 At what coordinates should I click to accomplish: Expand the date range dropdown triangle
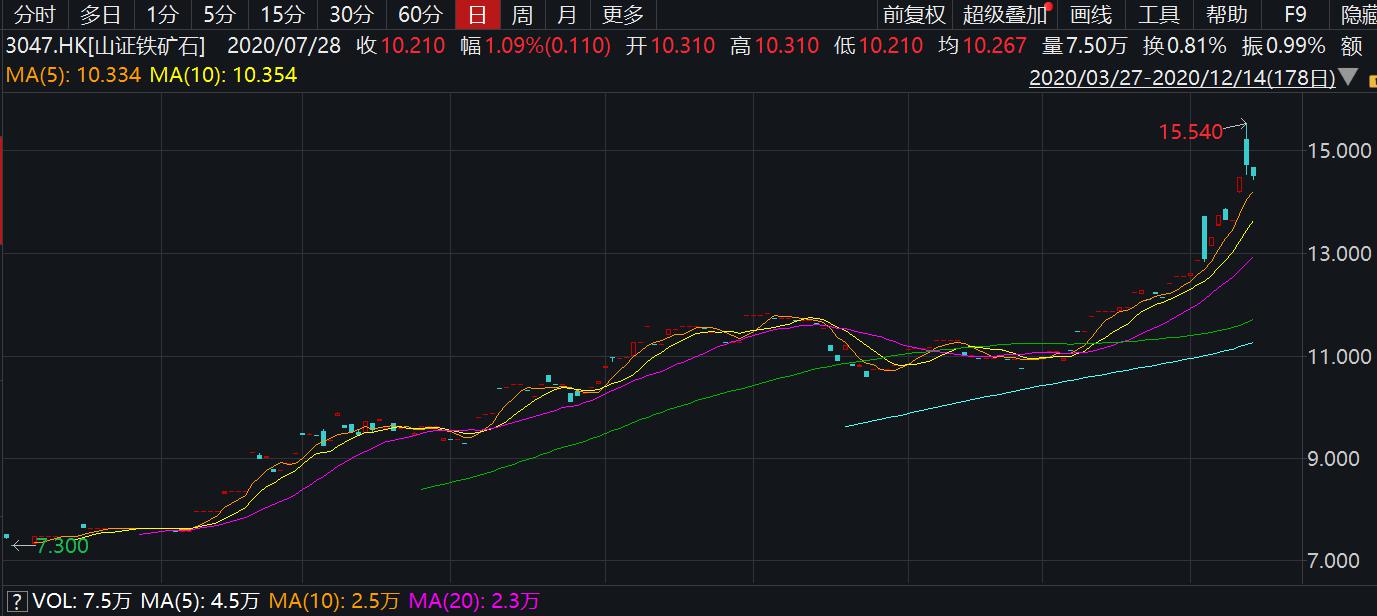pyautogui.click(x=1350, y=77)
